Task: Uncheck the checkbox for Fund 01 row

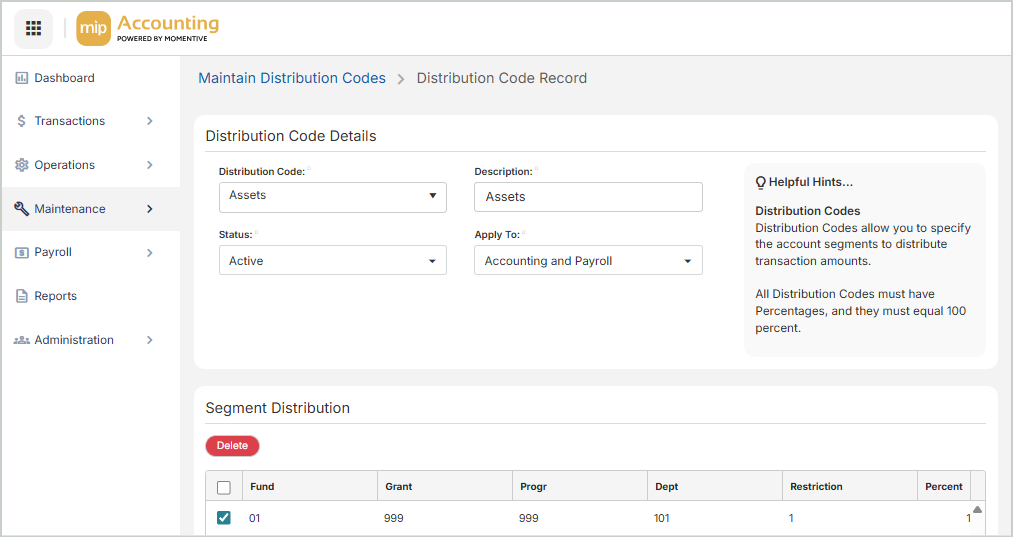Action: tap(224, 518)
